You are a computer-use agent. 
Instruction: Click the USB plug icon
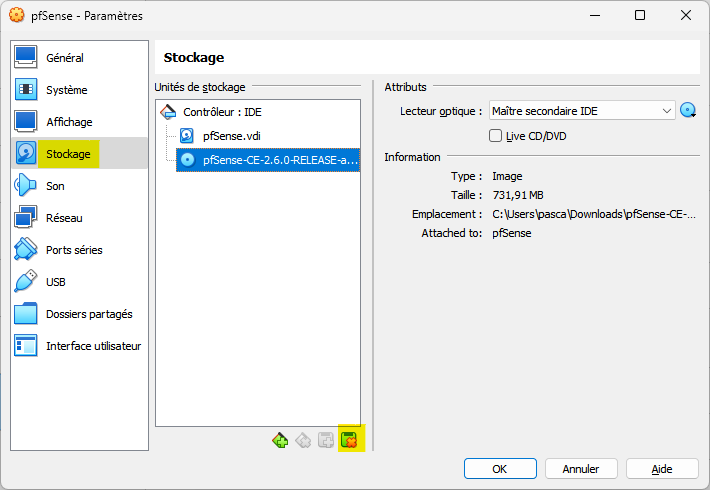click(x=26, y=281)
